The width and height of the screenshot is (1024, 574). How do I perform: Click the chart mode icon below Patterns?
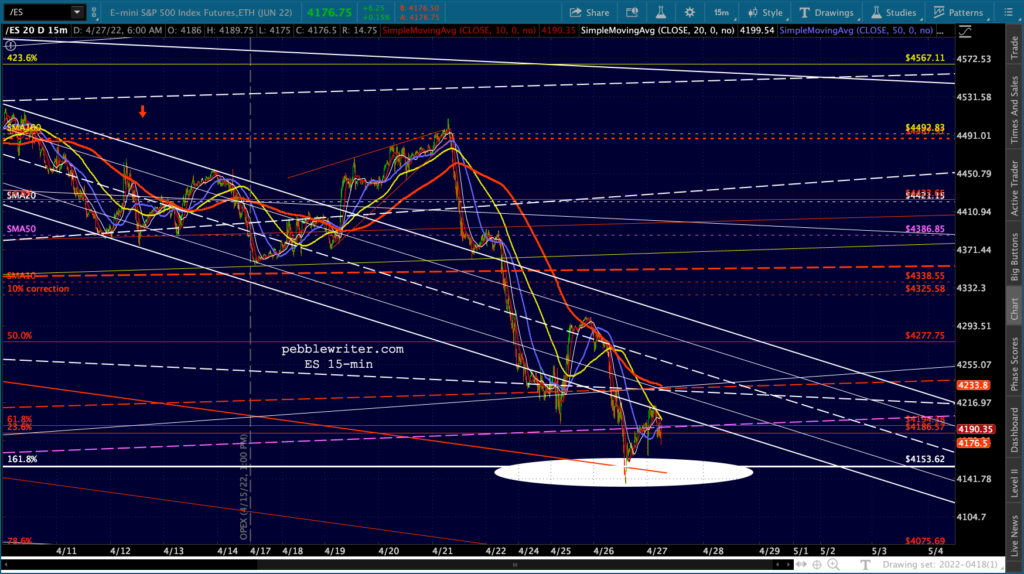click(x=965, y=31)
